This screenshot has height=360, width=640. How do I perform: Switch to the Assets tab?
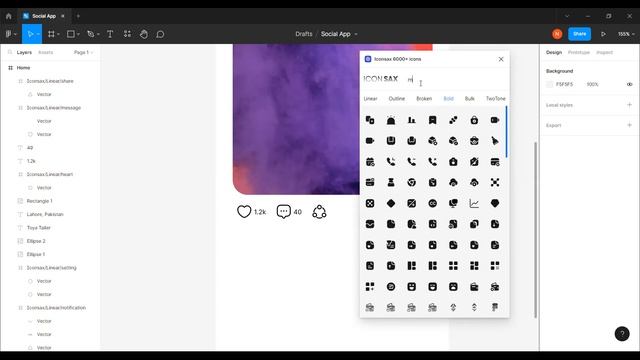click(45, 52)
